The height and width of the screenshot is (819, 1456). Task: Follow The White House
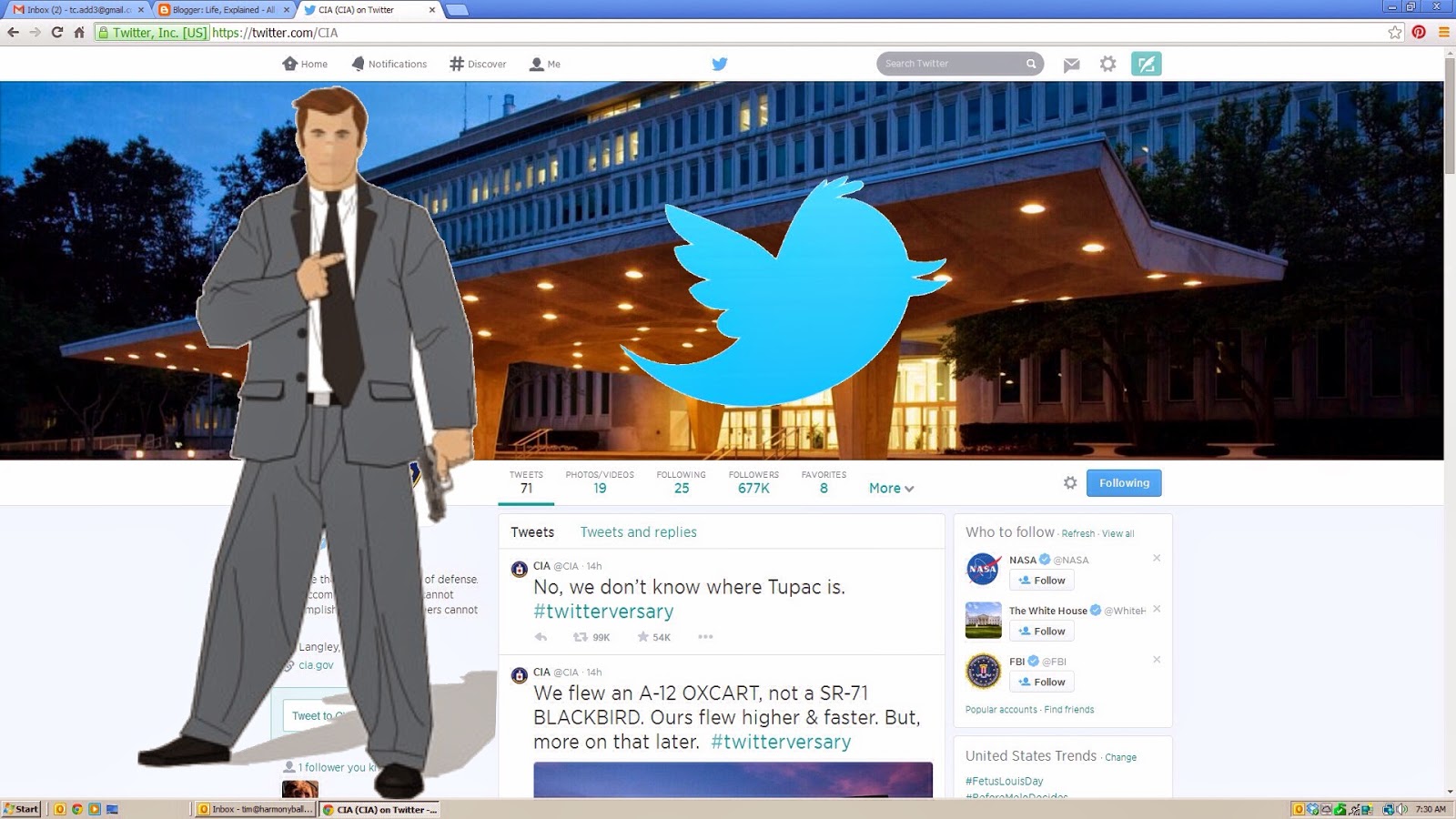pyautogui.click(x=1042, y=632)
